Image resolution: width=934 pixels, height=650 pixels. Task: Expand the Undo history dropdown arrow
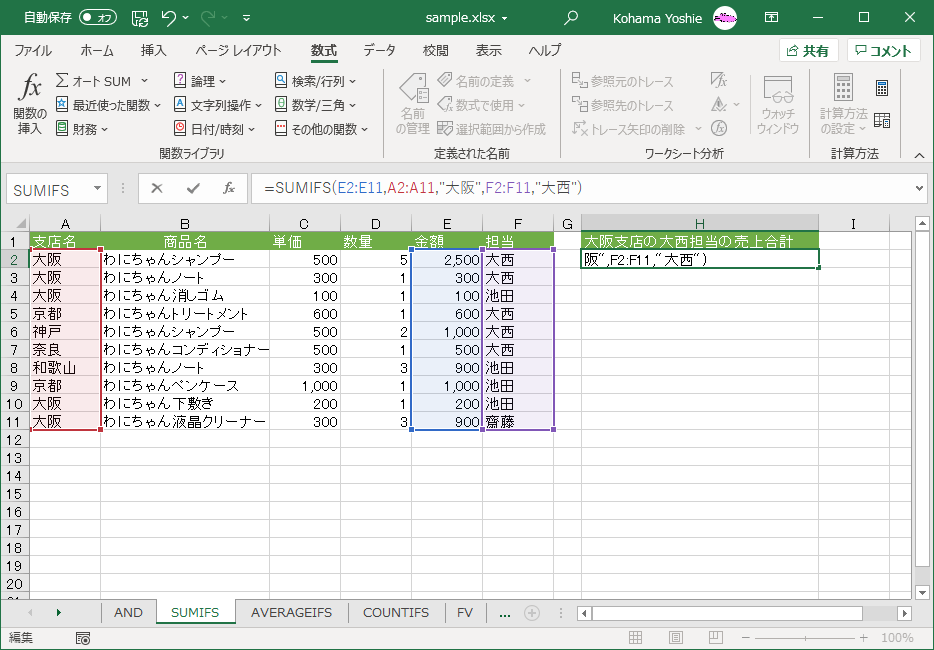click(x=185, y=18)
